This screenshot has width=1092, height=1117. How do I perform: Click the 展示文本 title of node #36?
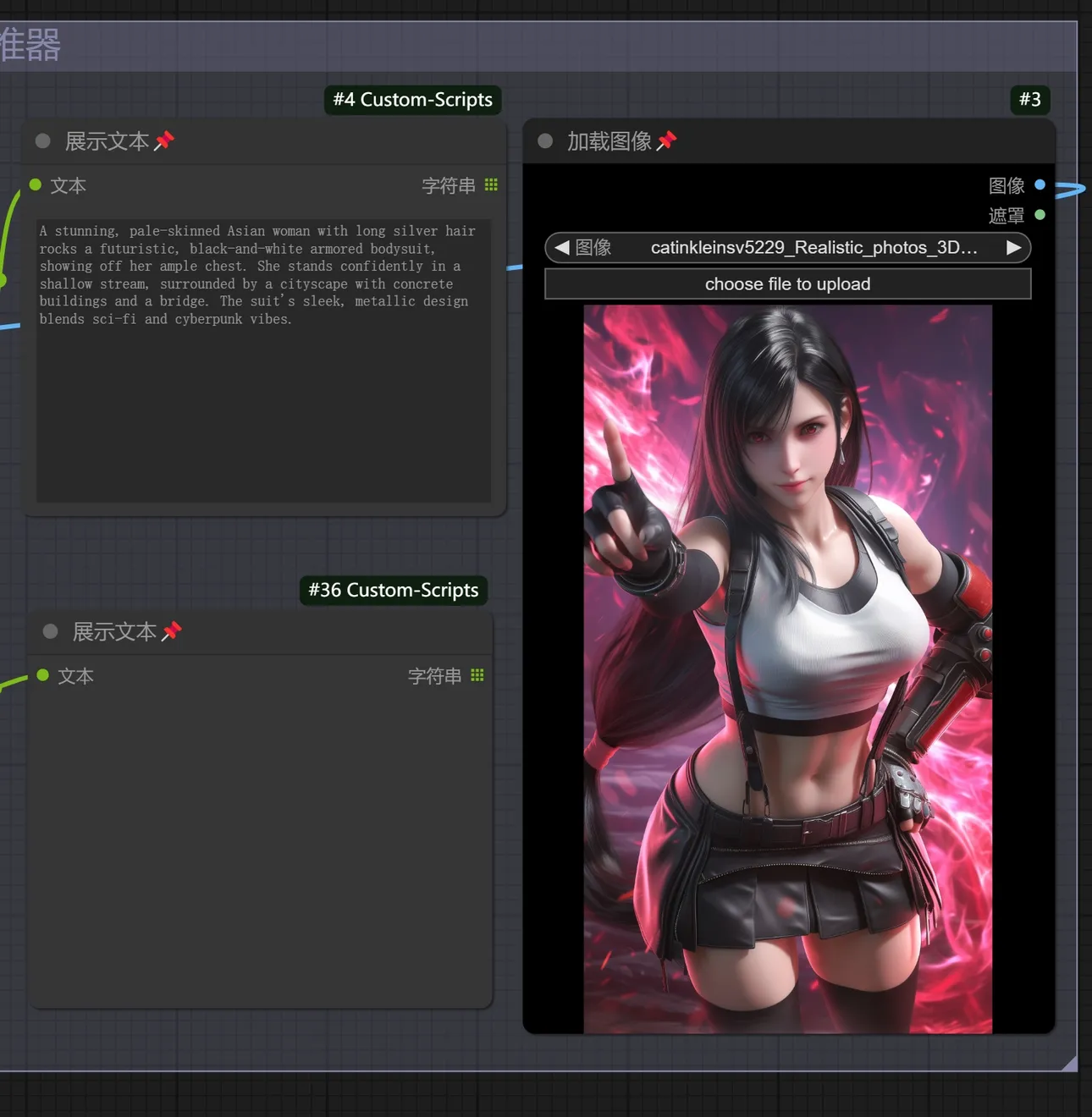(x=115, y=631)
